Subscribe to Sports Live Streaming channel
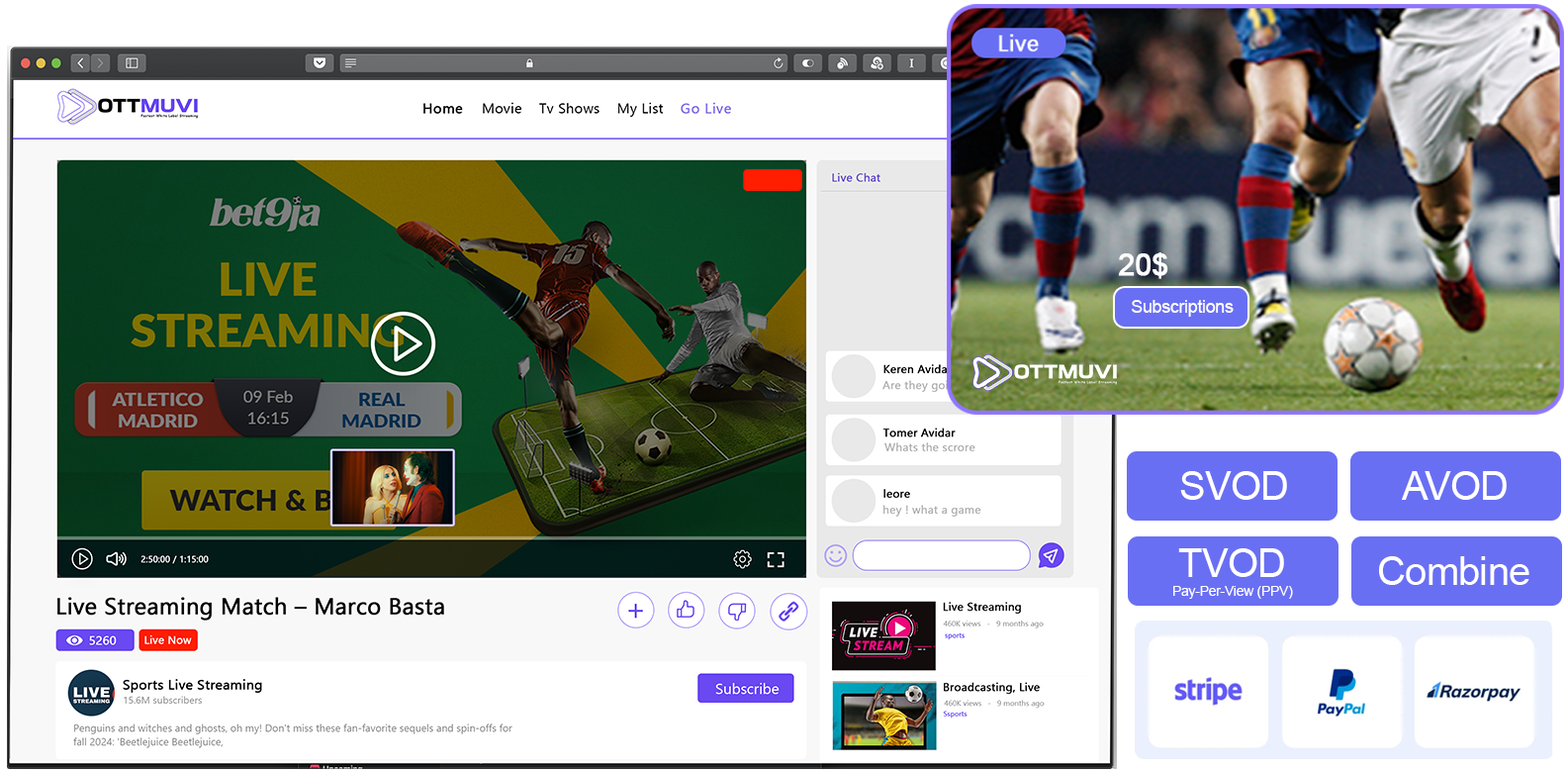Screen dimensions: 1568x772 (746, 688)
